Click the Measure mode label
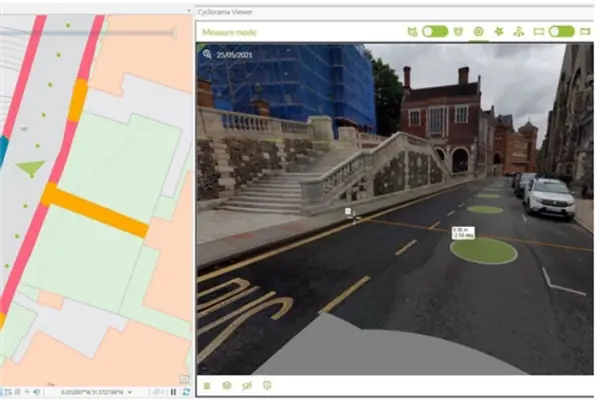 (229, 32)
